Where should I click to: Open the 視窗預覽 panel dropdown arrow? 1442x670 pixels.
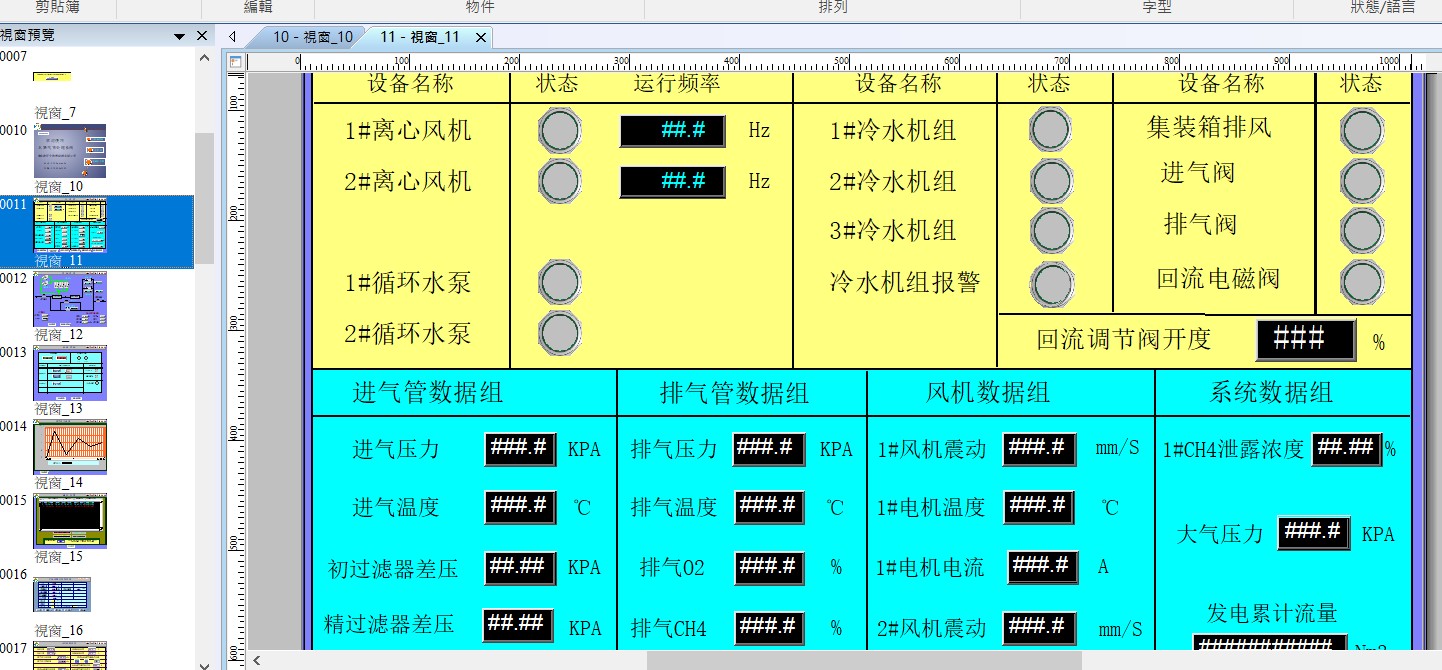pos(180,36)
